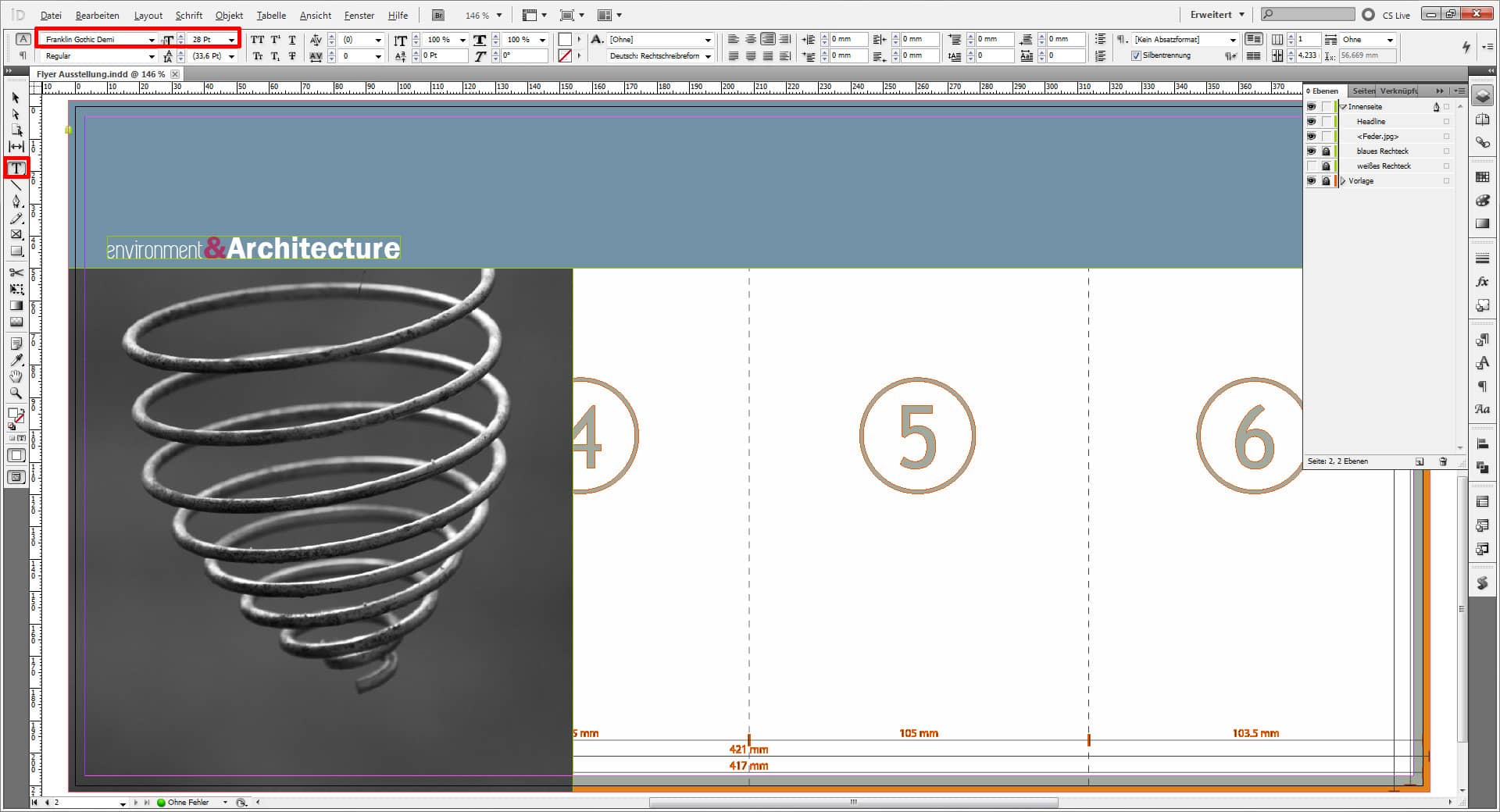
Task: Pick the Scissors tool
Action: point(16,272)
